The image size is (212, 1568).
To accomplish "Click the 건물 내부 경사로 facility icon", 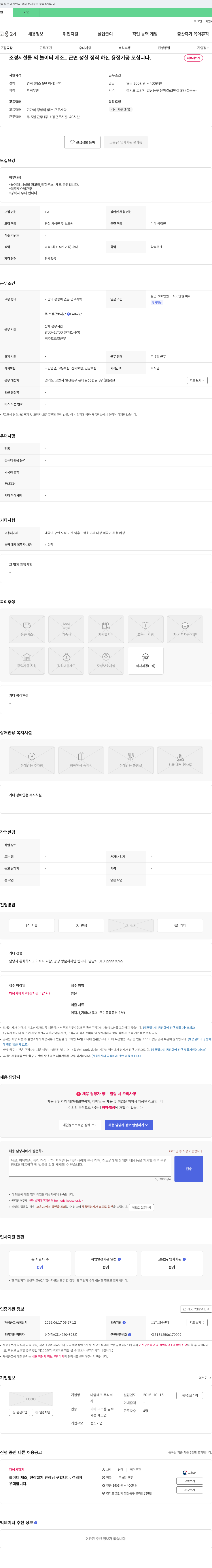I will [x=180, y=760].
